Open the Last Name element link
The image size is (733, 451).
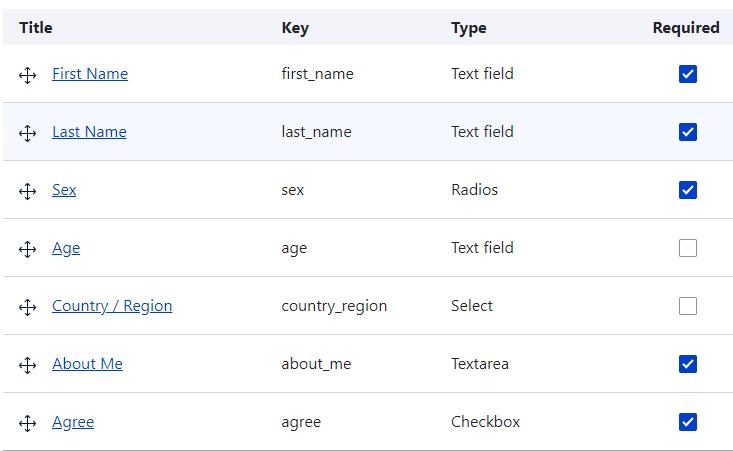tap(89, 132)
